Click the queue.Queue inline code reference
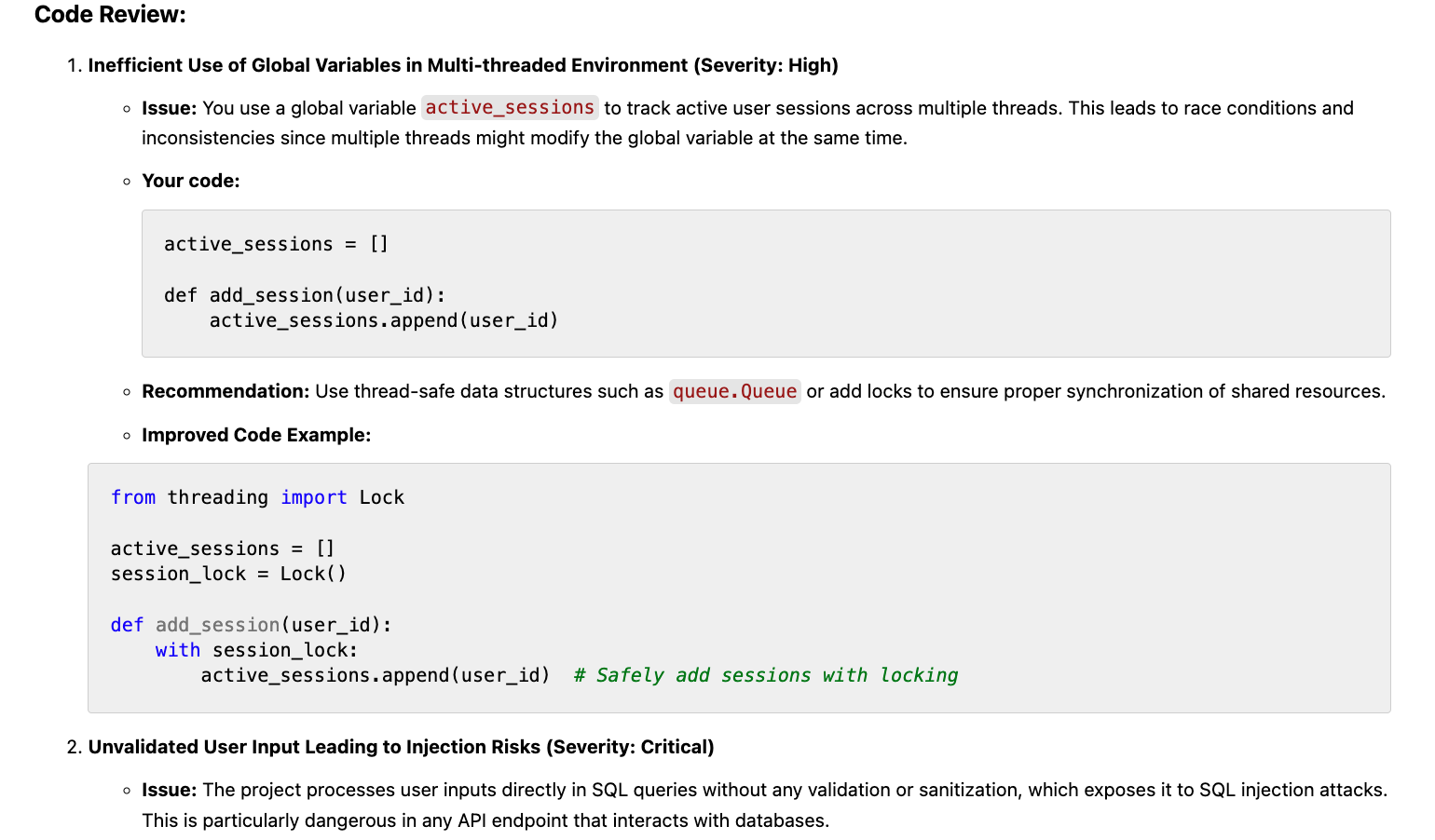 coord(734,391)
